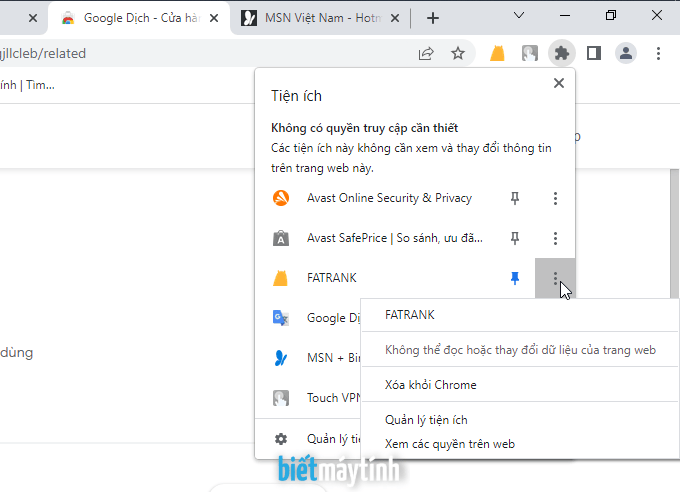
Task: Click the address bar URL field
Action: tap(206, 53)
